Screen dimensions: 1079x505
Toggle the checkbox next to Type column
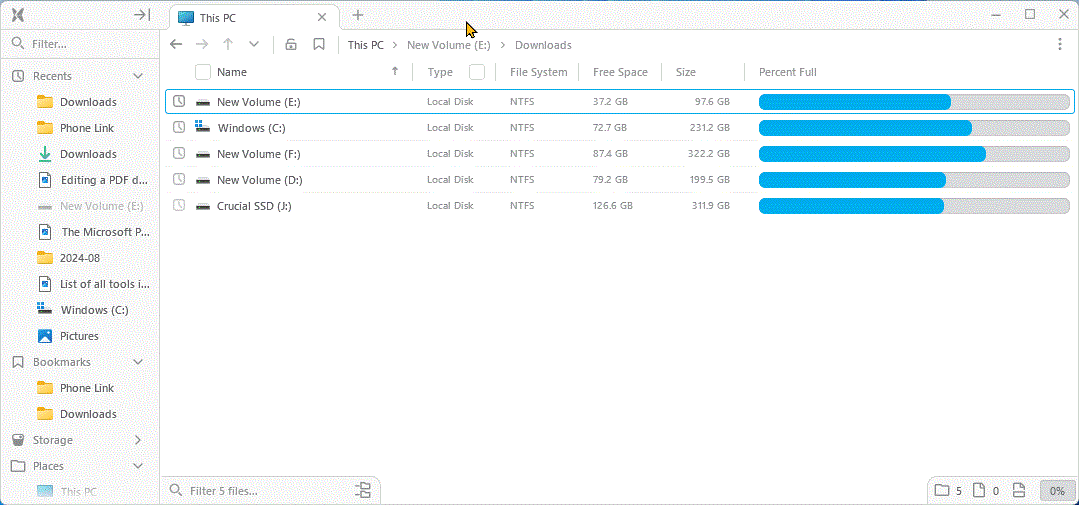tap(477, 72)
